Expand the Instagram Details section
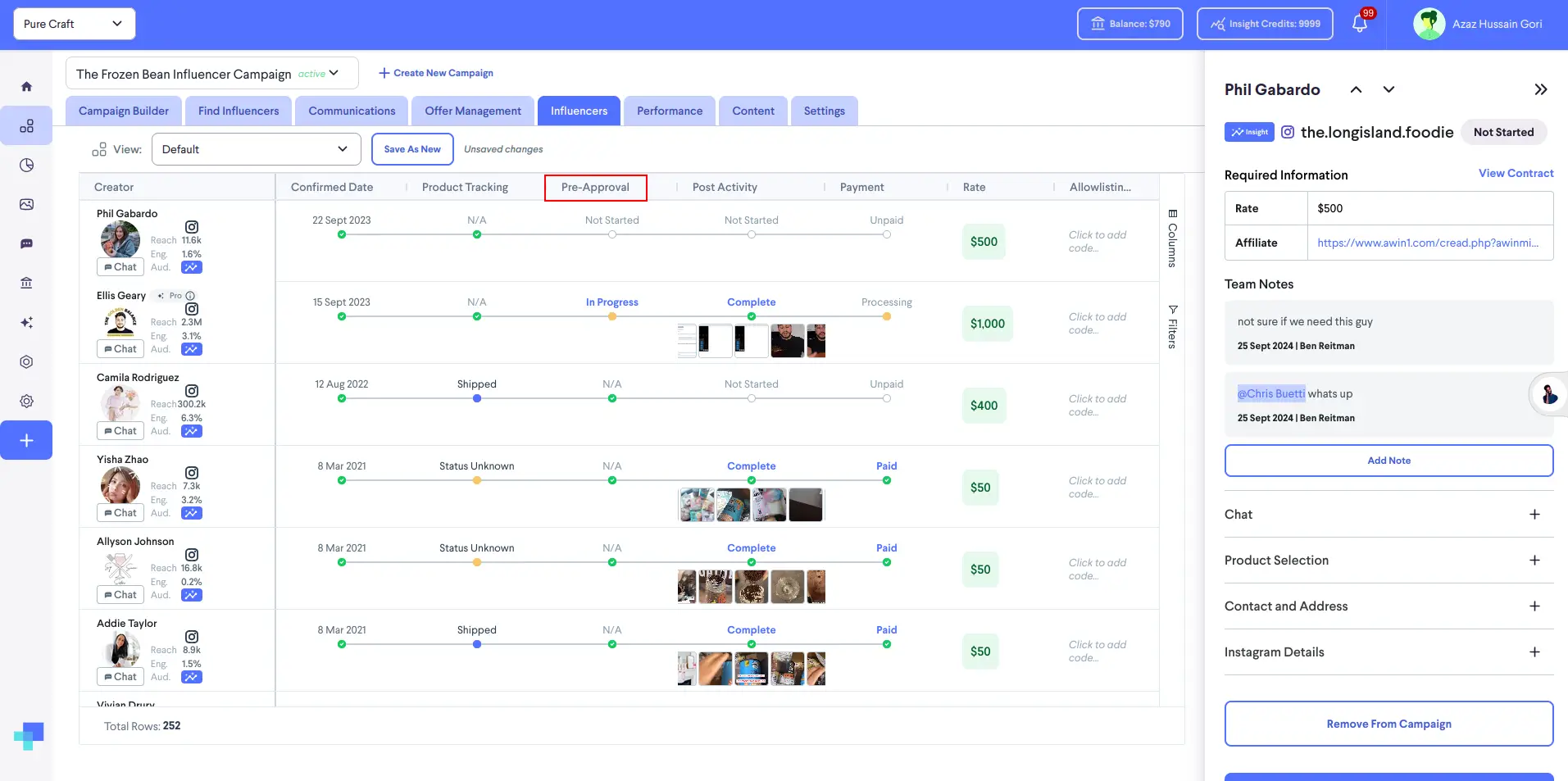This screenshot has height=781, width=1568. [x=1388, y=652]
